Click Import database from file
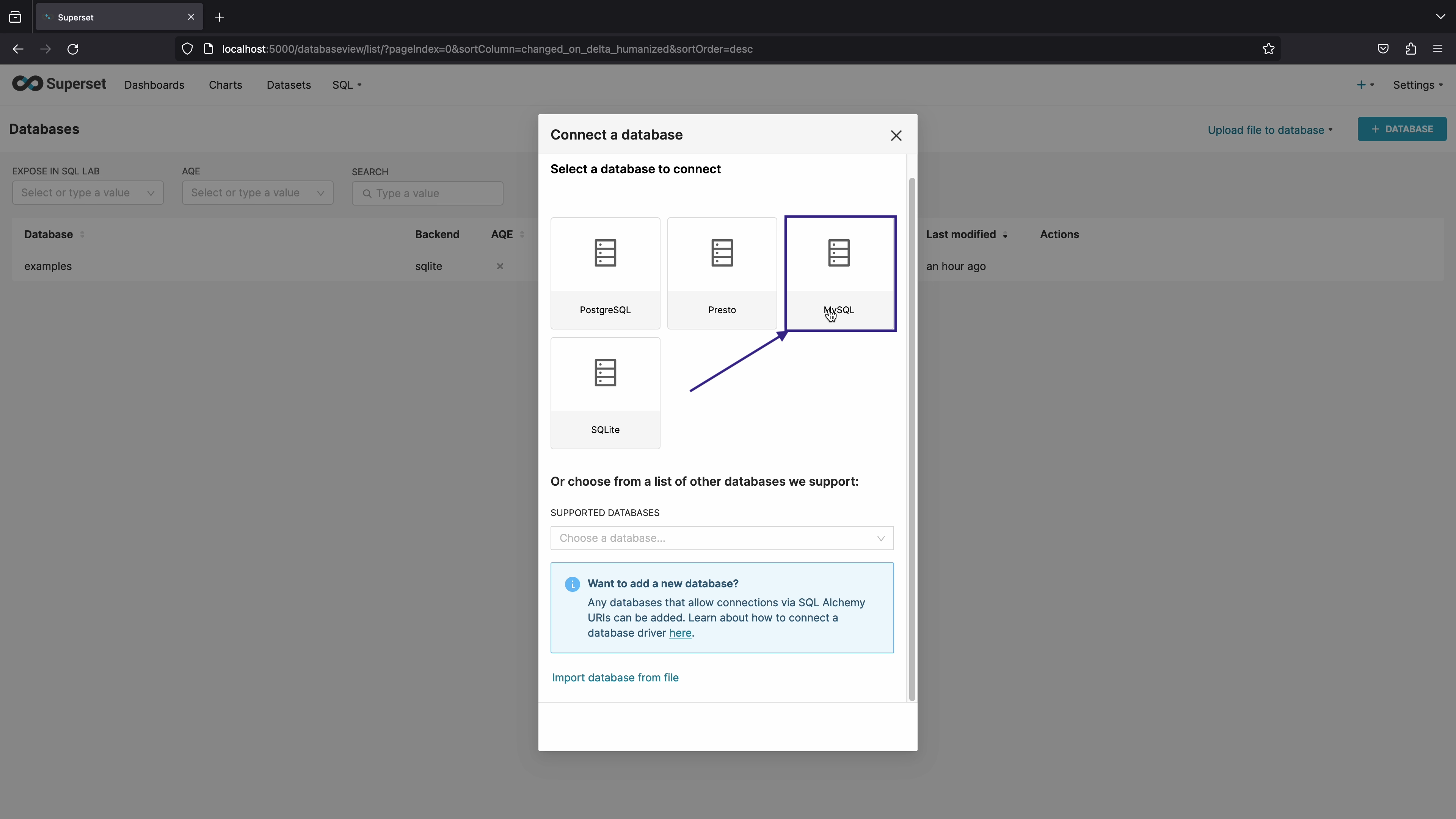1456x819 pixels. 615,677
